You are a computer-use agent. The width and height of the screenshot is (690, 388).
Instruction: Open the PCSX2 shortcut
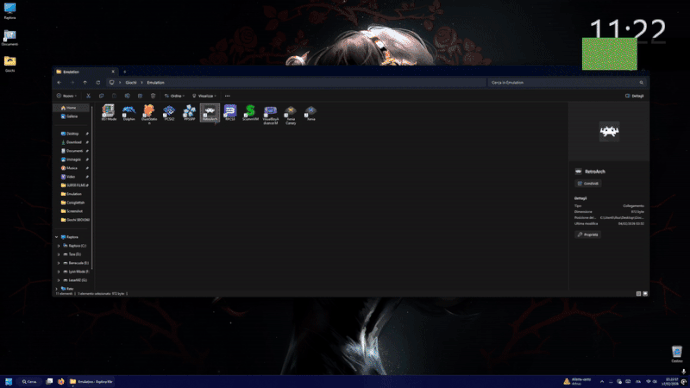click(x=169, y=113)
